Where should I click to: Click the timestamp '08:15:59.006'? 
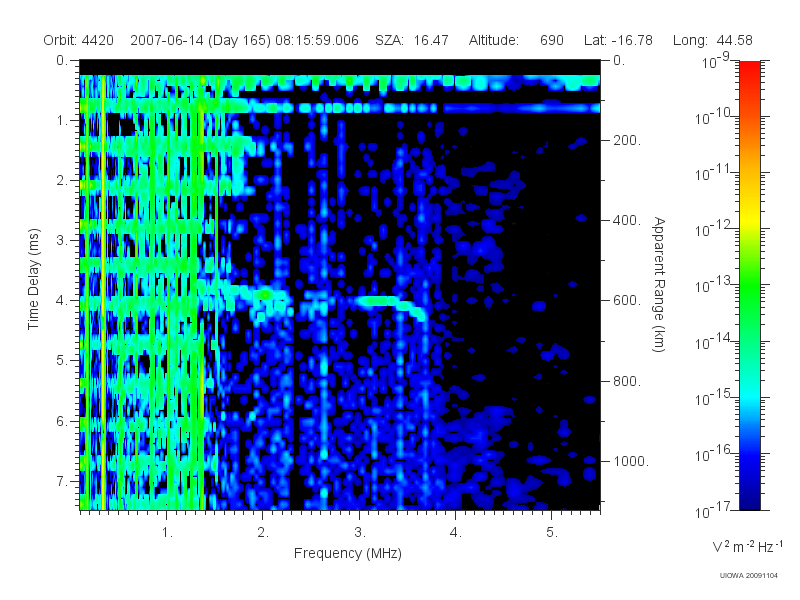click(x=317, y=40)
